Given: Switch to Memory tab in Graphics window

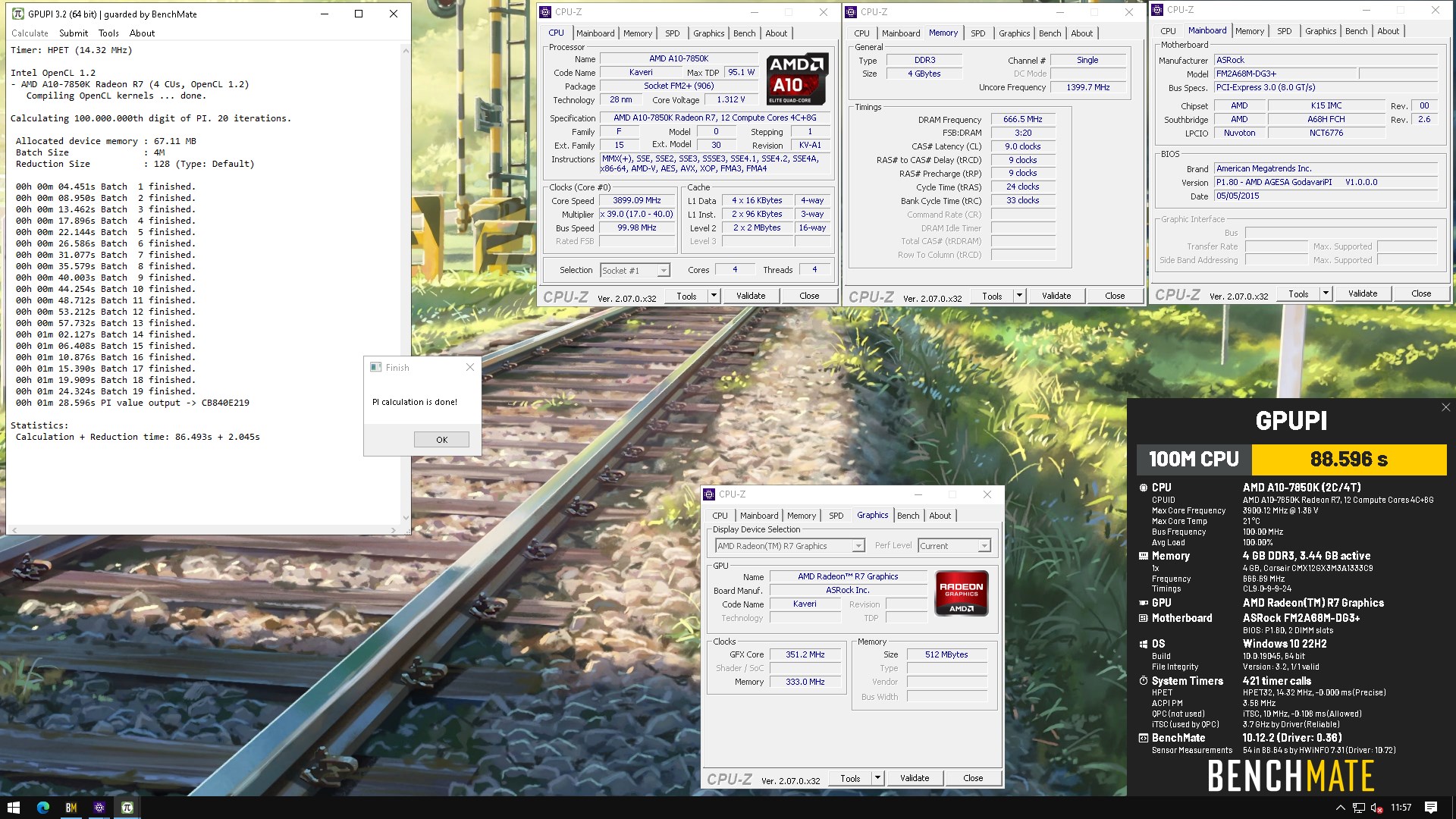Looking at the screenshot, I should pyautogui.click(x=802, y=516).
